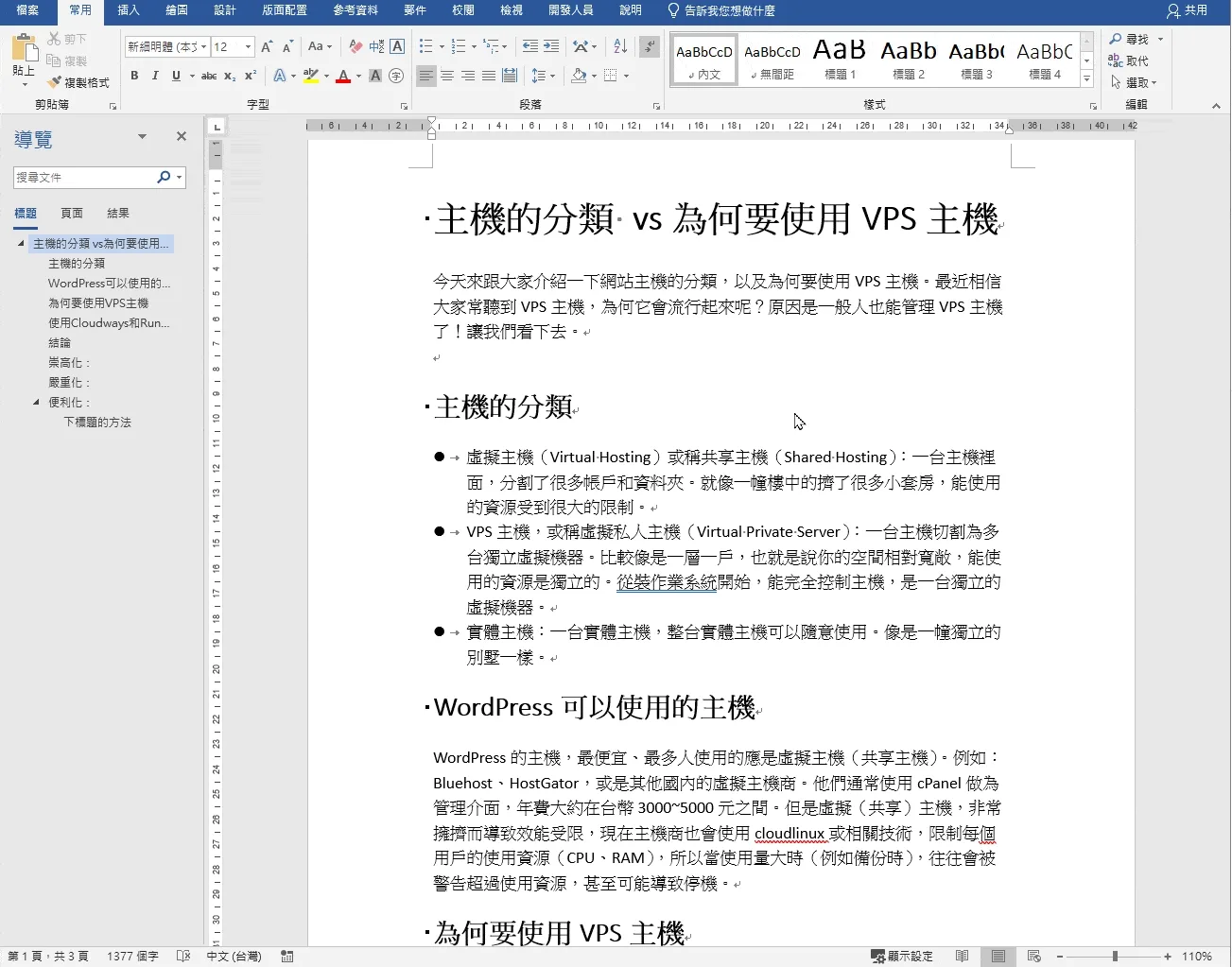Open the 設計 (Design) ribbon tab
Image resolution: width=1232 pixels, height=967 pixels.
coord(225,10)
